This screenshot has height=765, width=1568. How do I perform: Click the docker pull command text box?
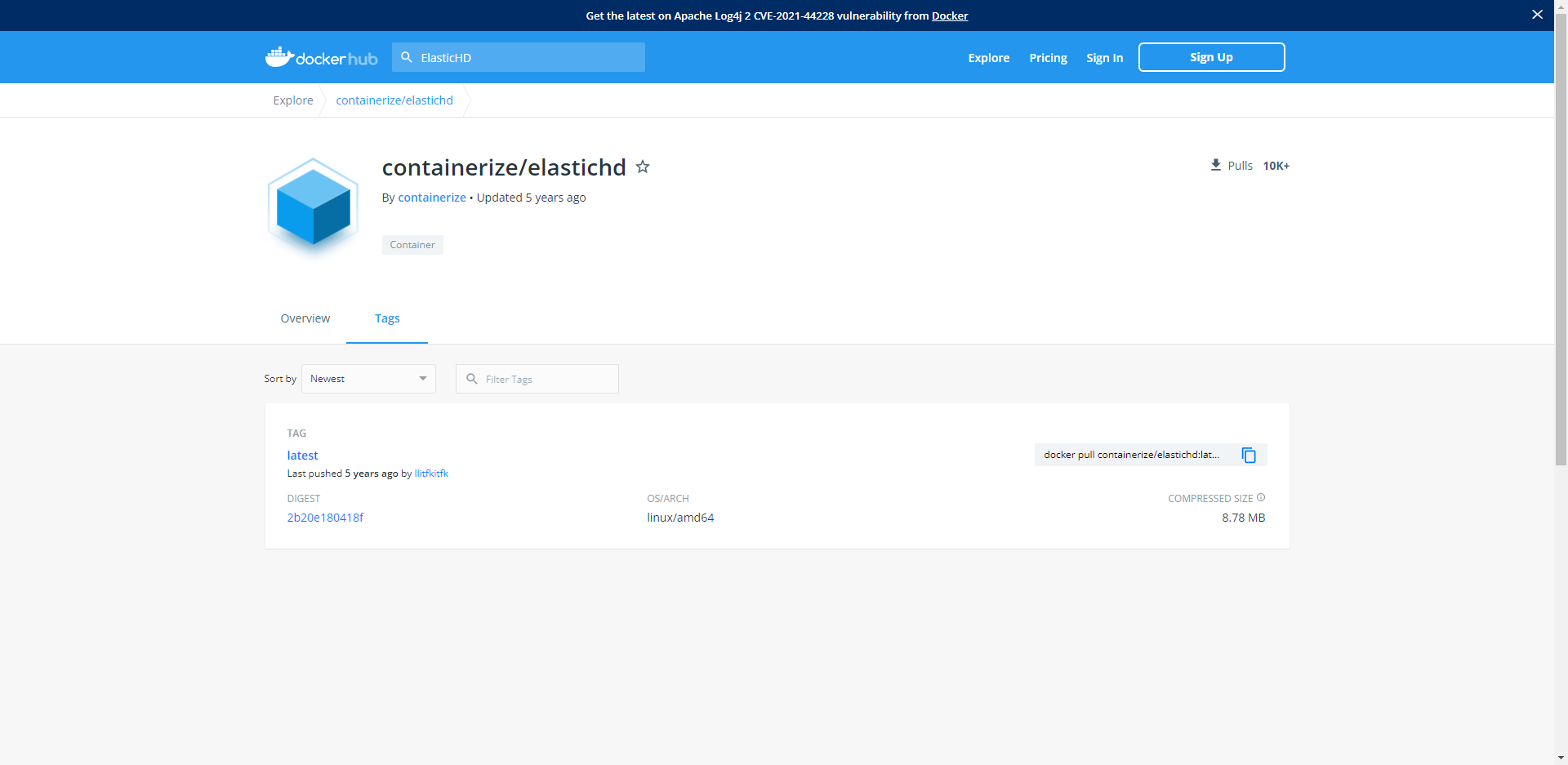[x=1132, y=455]
